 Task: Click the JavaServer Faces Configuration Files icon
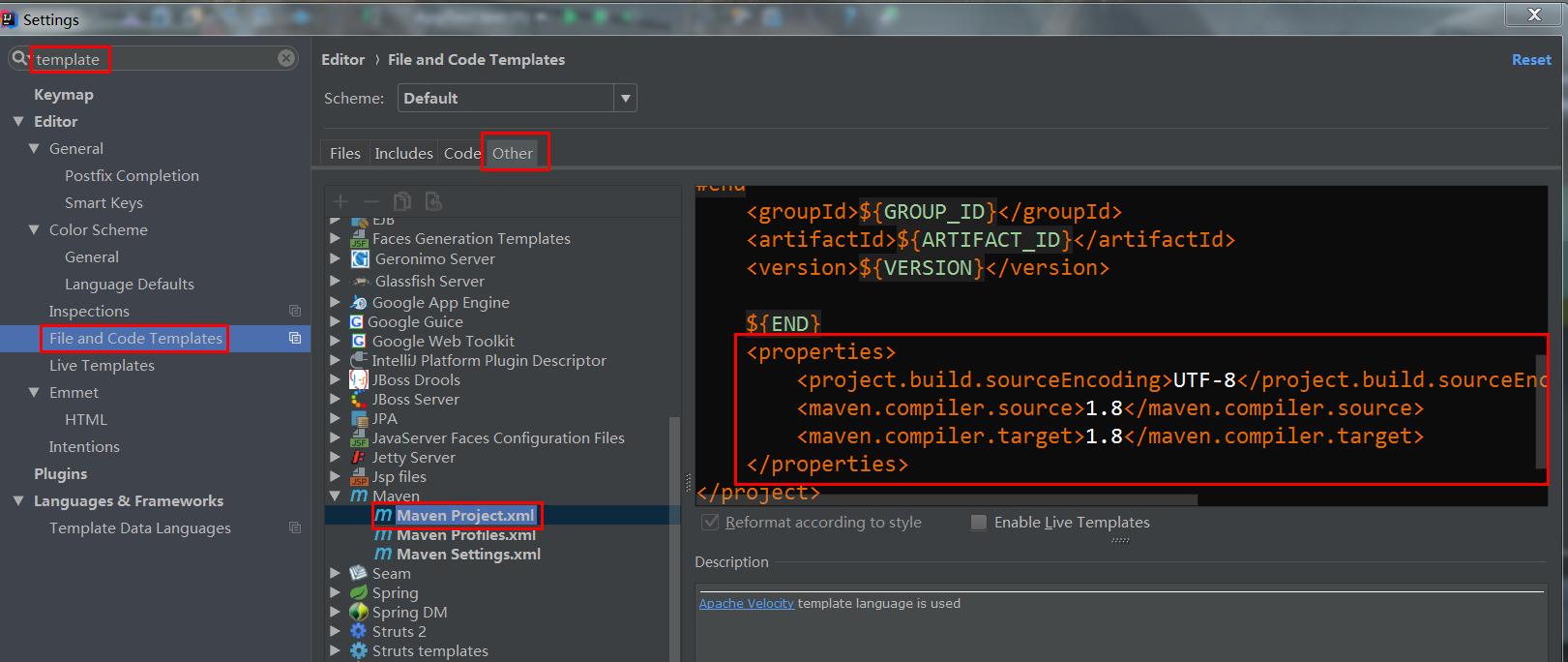[359, 438]
